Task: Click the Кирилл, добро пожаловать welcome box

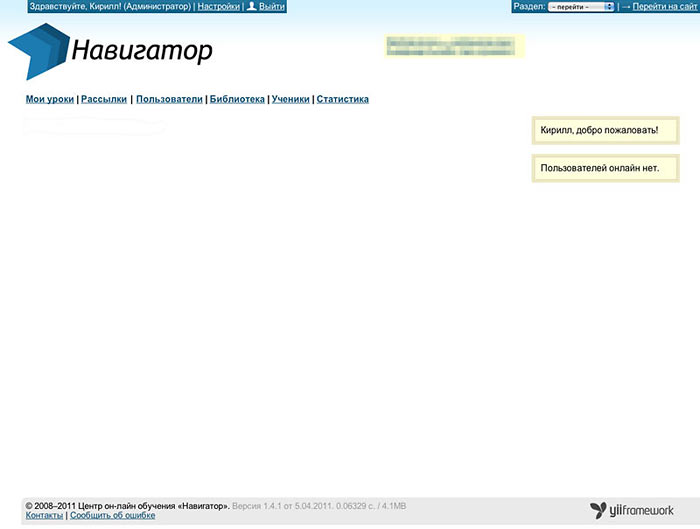Action: click(x=605, y=130)
